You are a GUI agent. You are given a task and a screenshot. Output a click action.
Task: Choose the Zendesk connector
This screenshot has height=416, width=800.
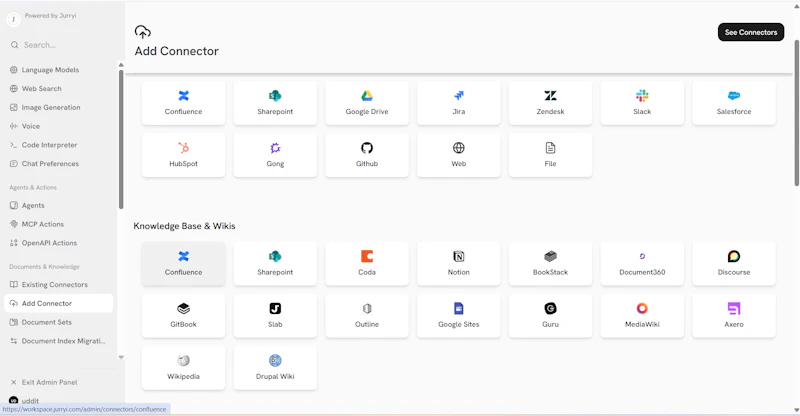click(x=551, y=103)
